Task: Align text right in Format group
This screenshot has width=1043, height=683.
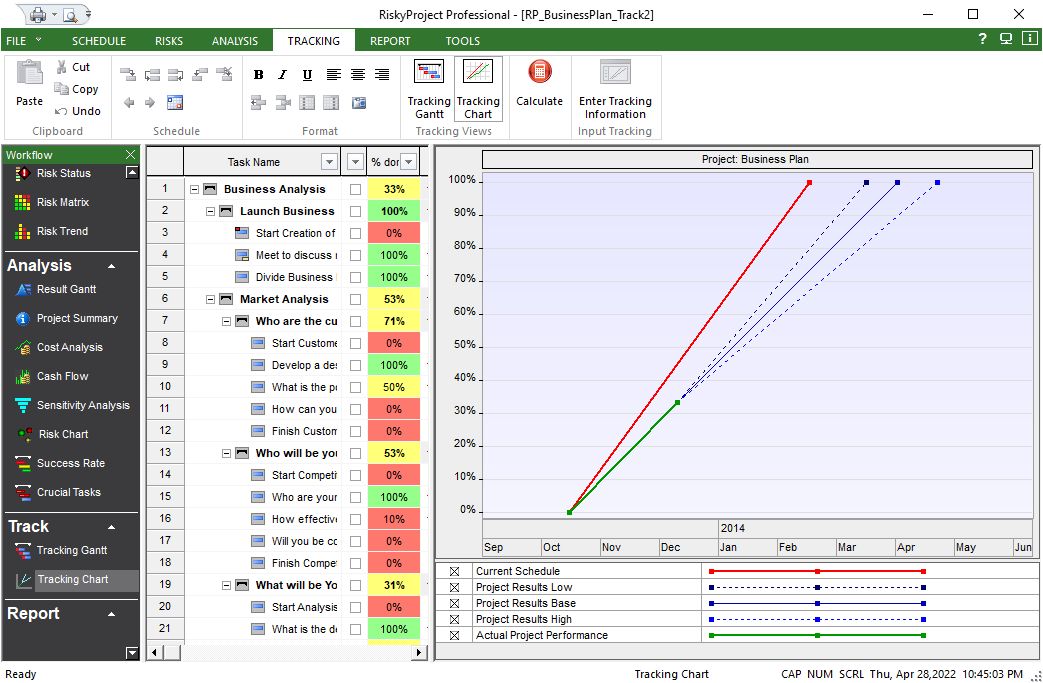Action: click(x=382, y=74)
